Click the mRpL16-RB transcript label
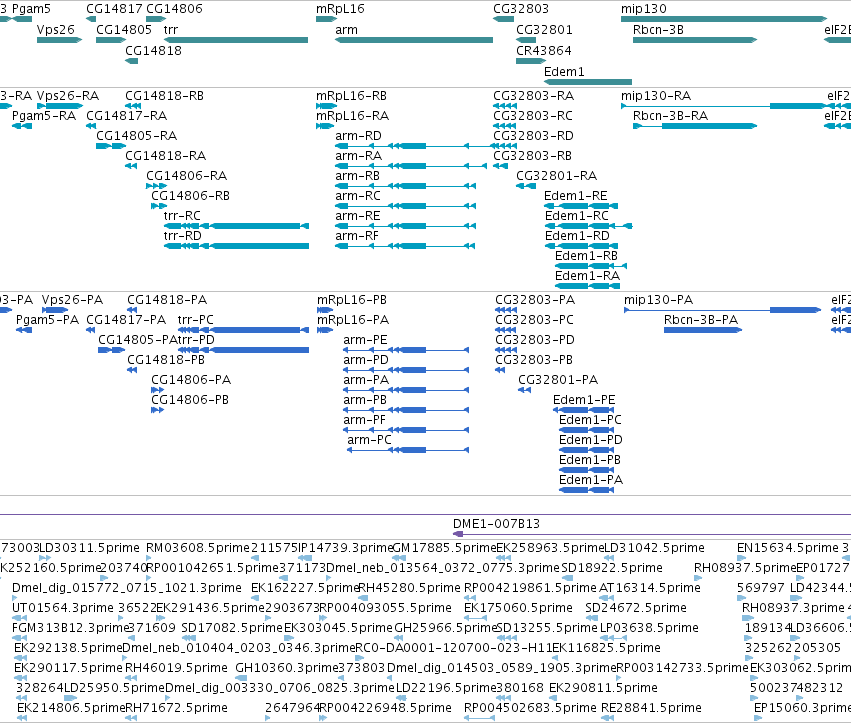This screenshot has height=723, width=851. (352, 96)
